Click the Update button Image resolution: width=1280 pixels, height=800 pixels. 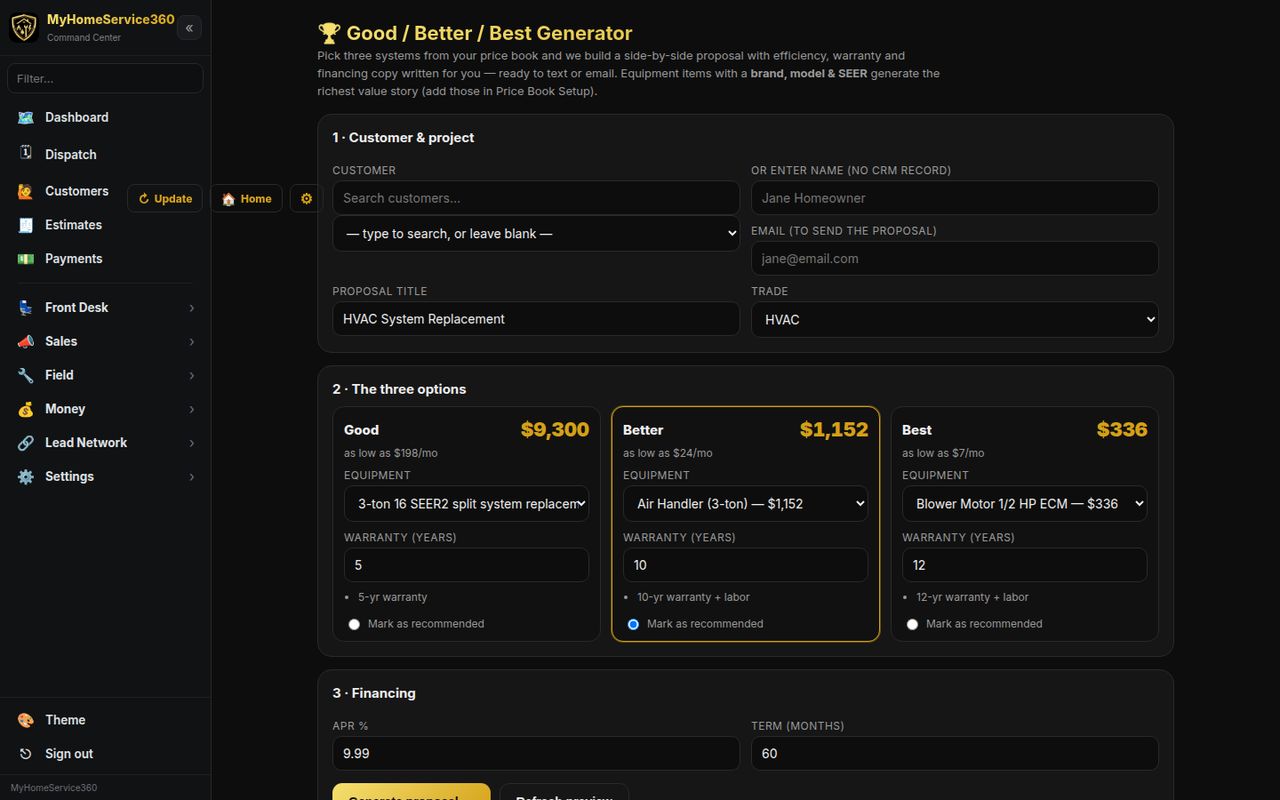tap(165, 198)
